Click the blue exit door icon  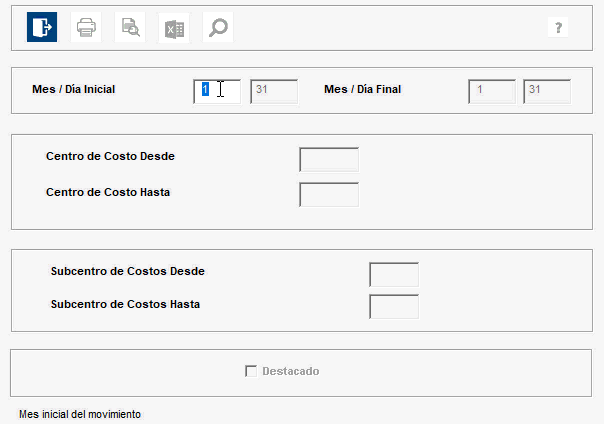click(42, 27)
